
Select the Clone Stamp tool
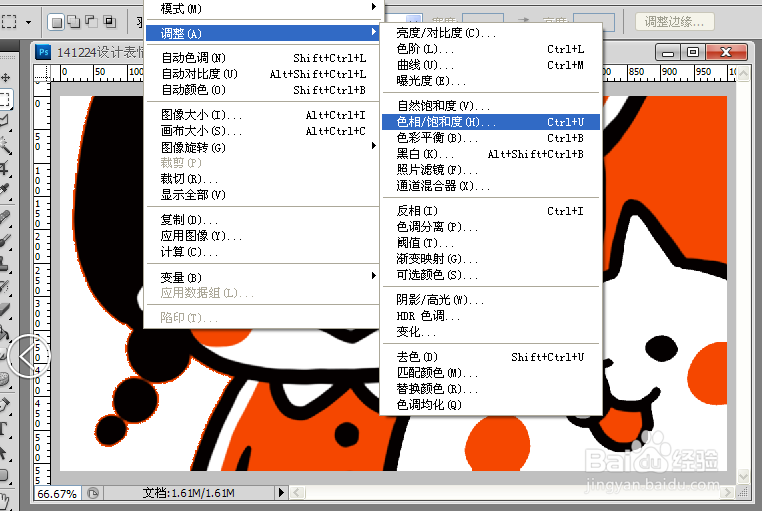pos(5,265)
